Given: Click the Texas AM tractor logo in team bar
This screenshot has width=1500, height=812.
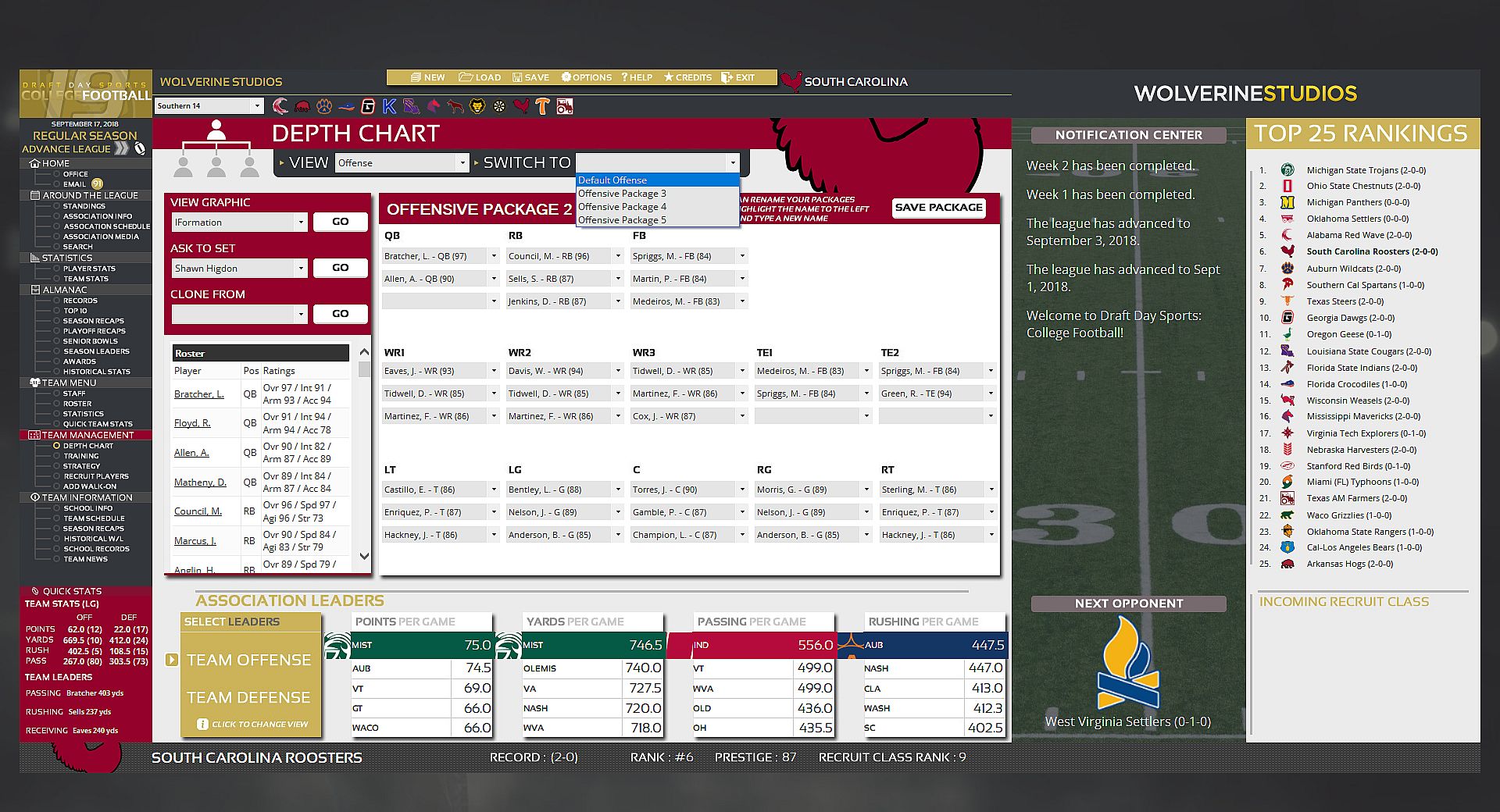Looking at the screenshot, I should (x=565, y=106).
